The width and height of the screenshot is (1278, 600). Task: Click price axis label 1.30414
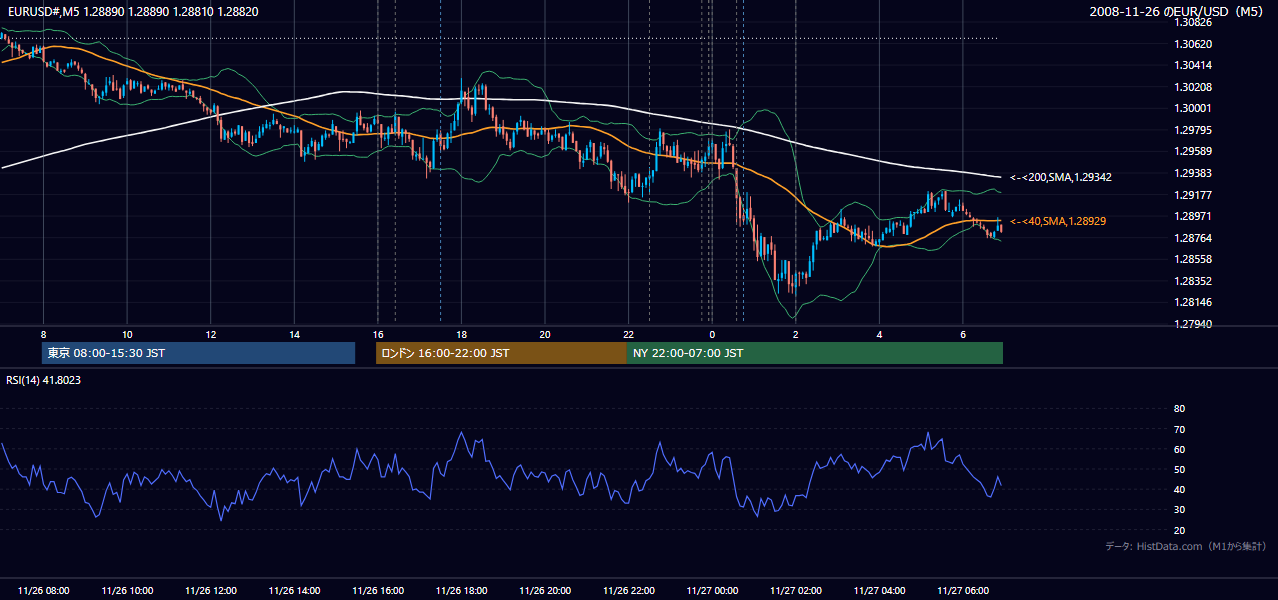coord(1194,65)
